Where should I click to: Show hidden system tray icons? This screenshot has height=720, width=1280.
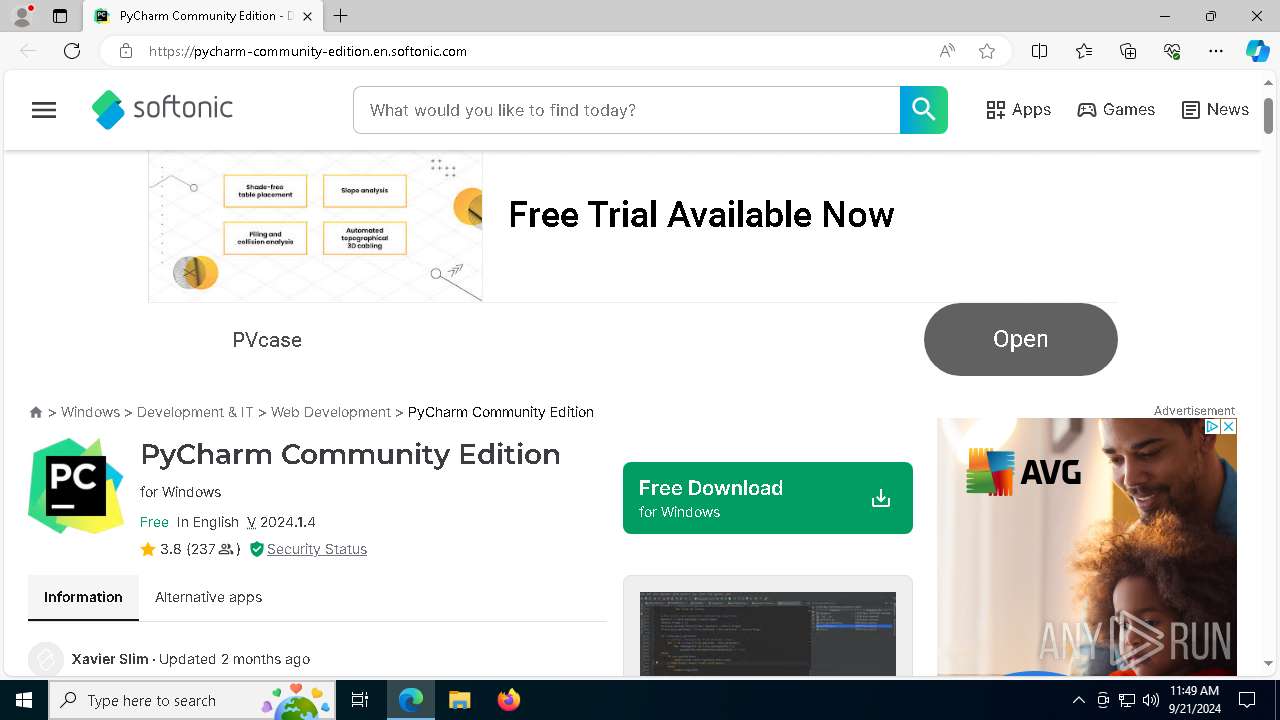coord(1078,700)
